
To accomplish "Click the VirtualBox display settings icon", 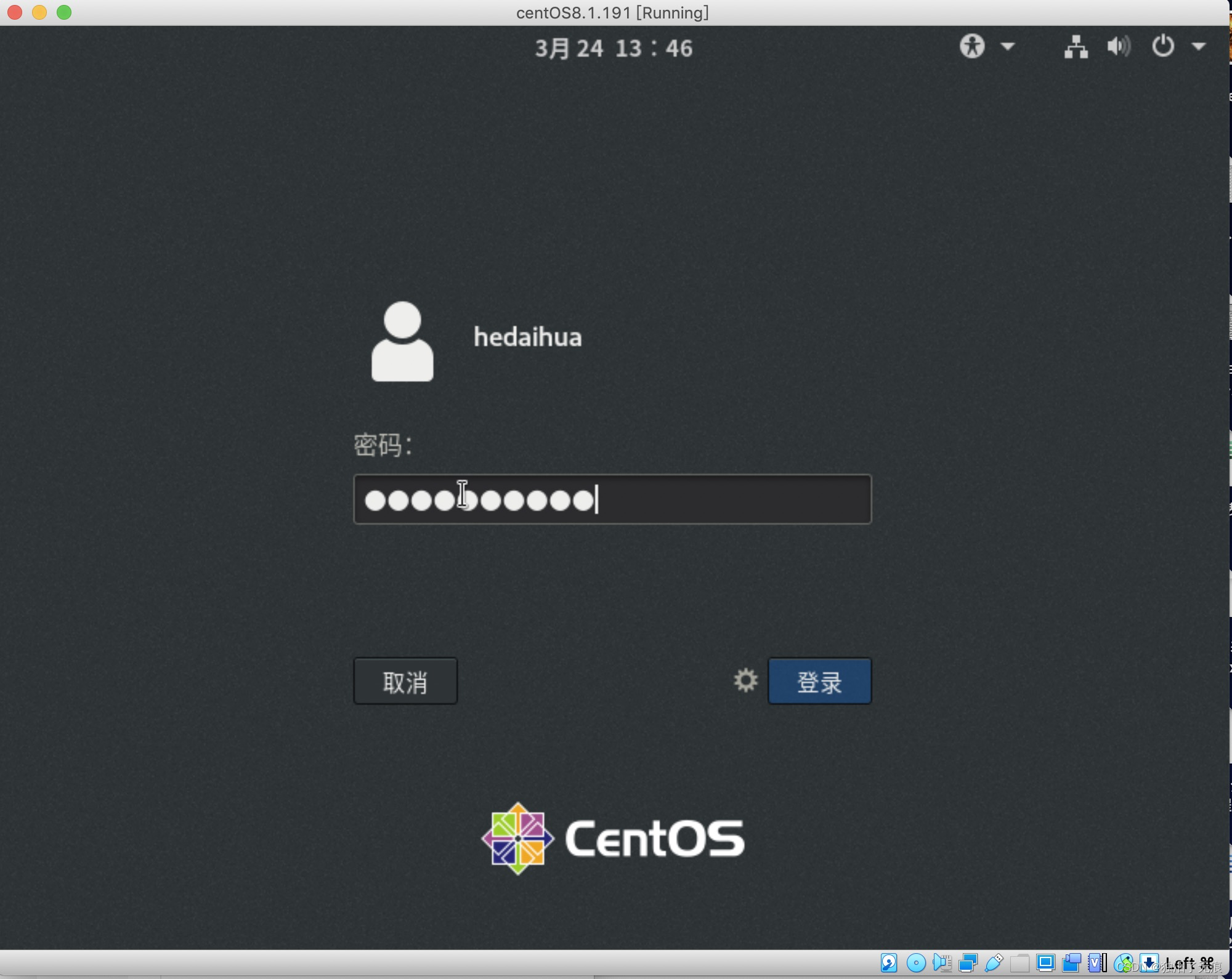I will [x=1045, y=963].
